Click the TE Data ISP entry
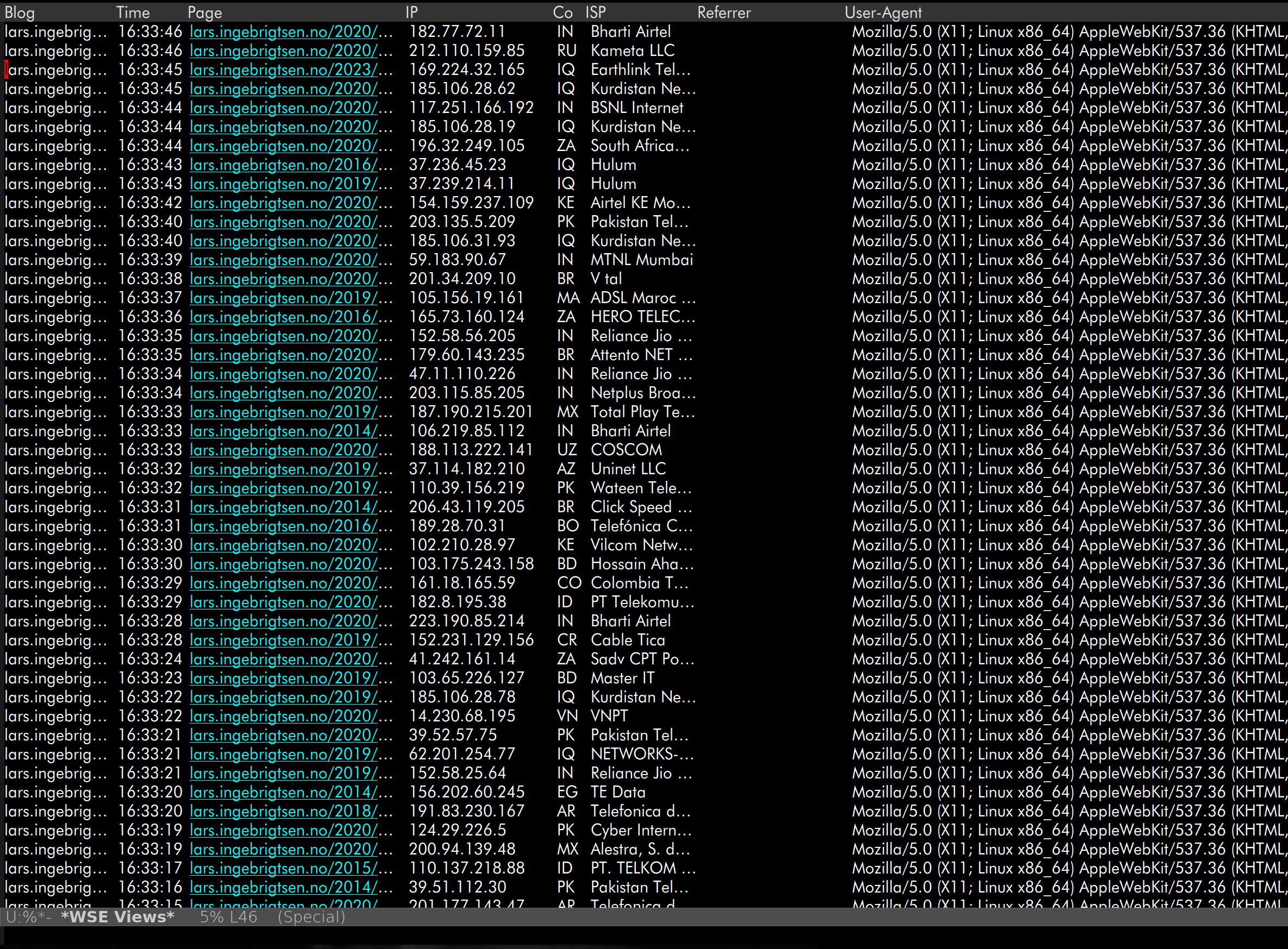1288x949 pixels. click(x=618, y=792)
